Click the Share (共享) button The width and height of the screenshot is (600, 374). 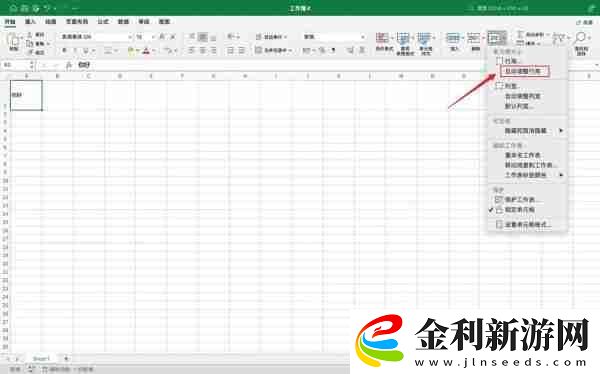pos(585,22)
